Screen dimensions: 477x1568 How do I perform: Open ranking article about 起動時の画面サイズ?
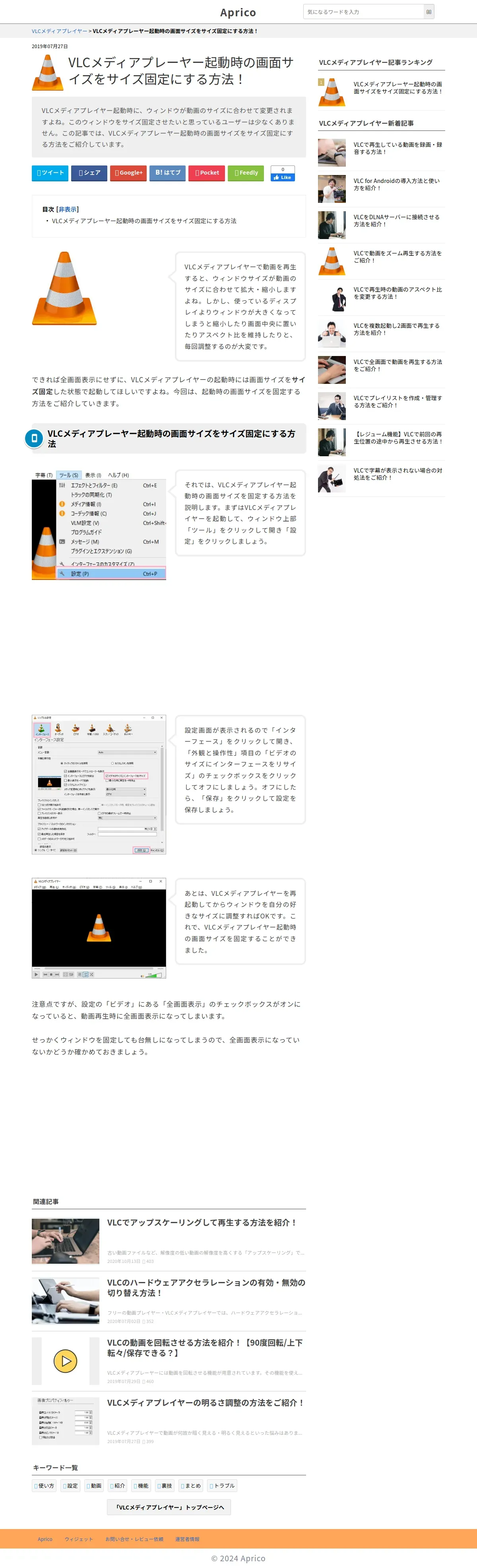tap(398, 88)
